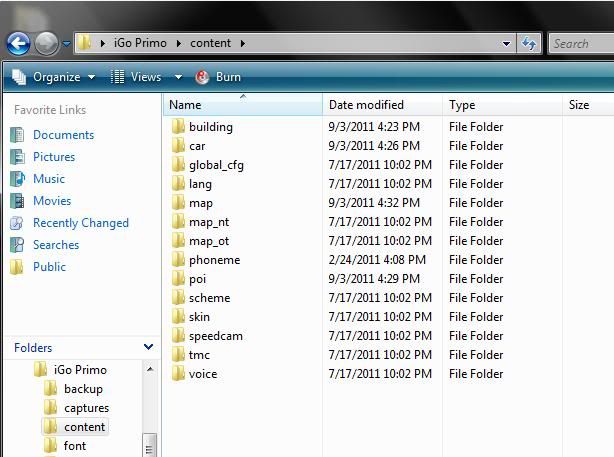This screenshot has height=457, width=614.
Task: Click the folder tree scroll-up arrow
Action: click(150, 369)
